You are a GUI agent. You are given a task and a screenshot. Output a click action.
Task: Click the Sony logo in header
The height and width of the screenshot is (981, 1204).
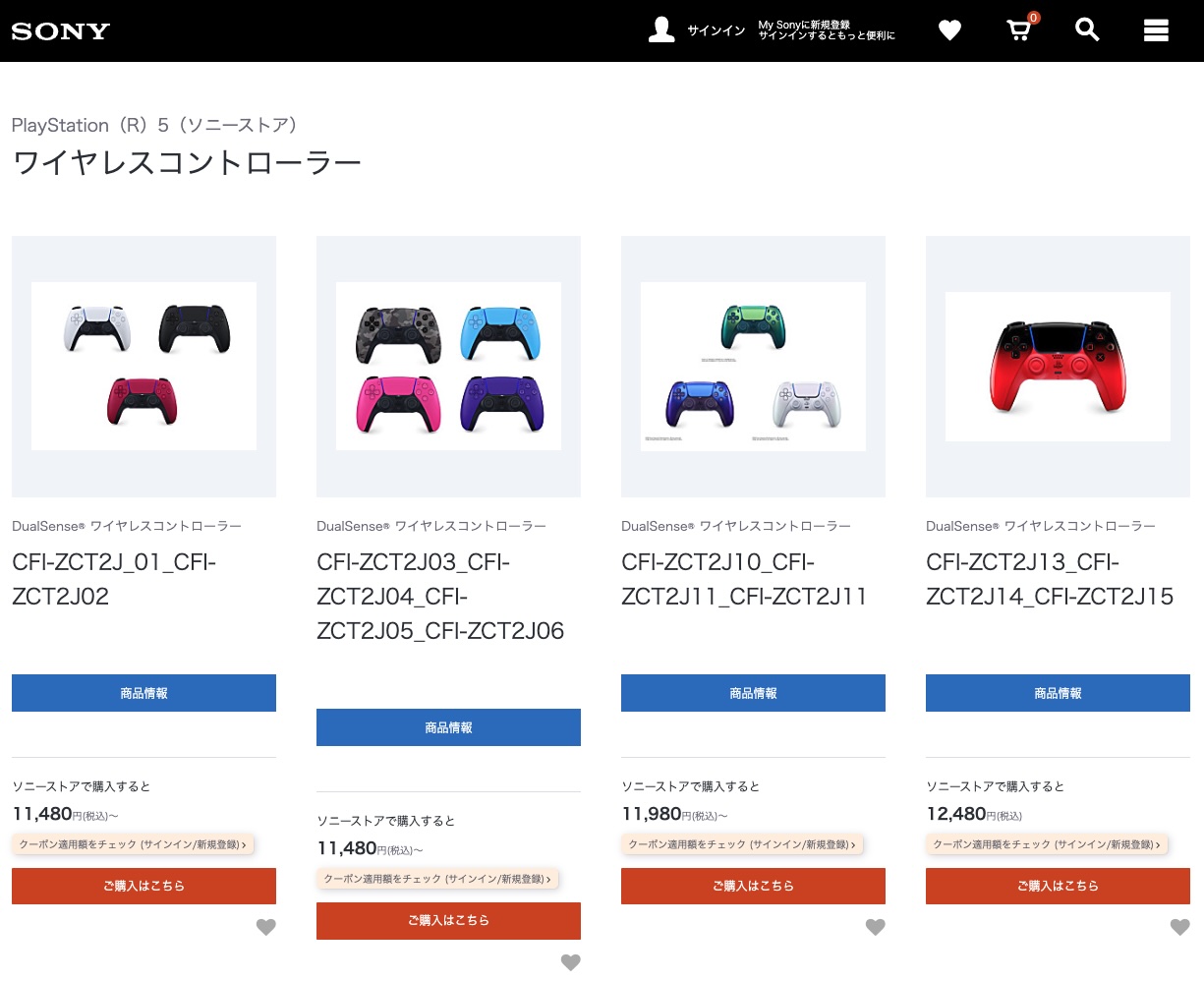coord(61,31)
